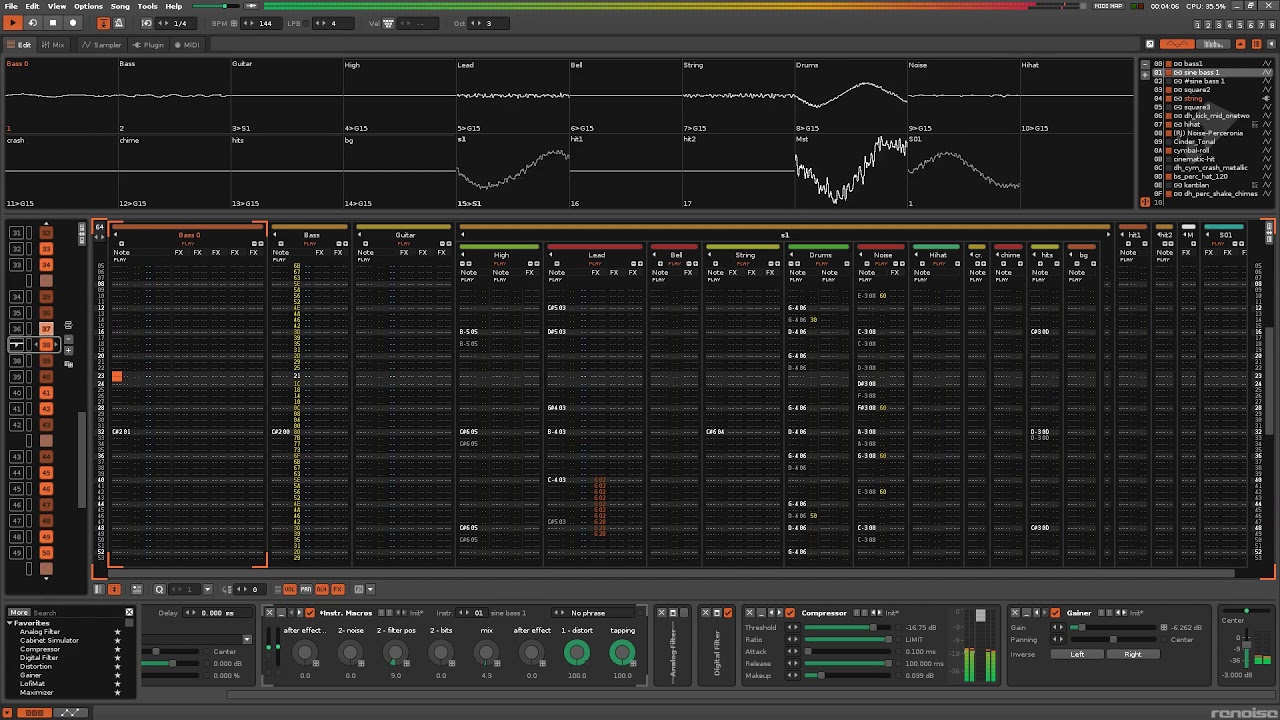Image resolution: width=1280 pixels, height=720 pixels.
Task: Click automap icon on Gainer Gain parameter
Action: (1163, 627)
